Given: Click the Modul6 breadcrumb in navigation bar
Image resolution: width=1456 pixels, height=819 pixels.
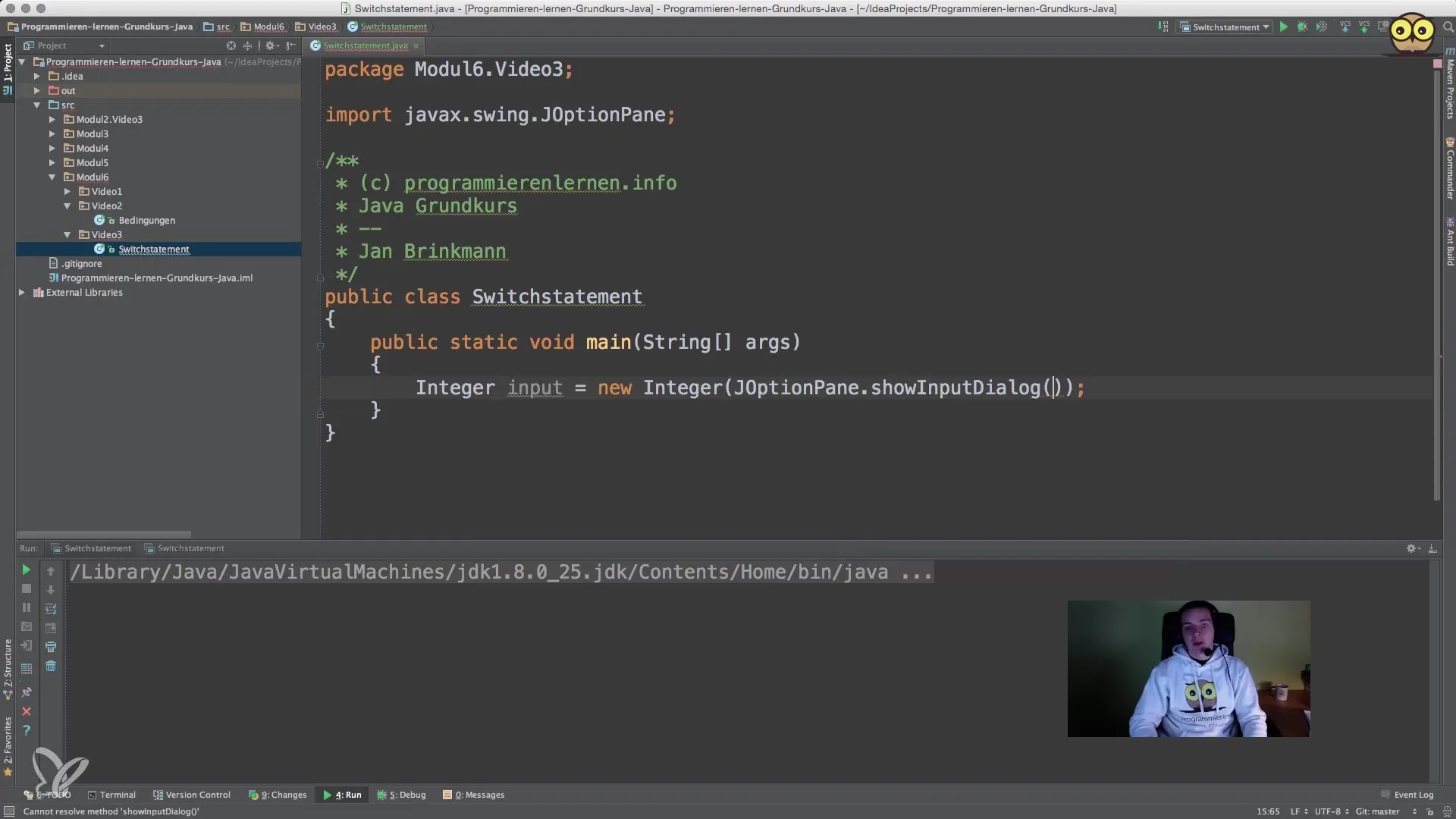Looking at the screenshot, I should coord(262,27).
